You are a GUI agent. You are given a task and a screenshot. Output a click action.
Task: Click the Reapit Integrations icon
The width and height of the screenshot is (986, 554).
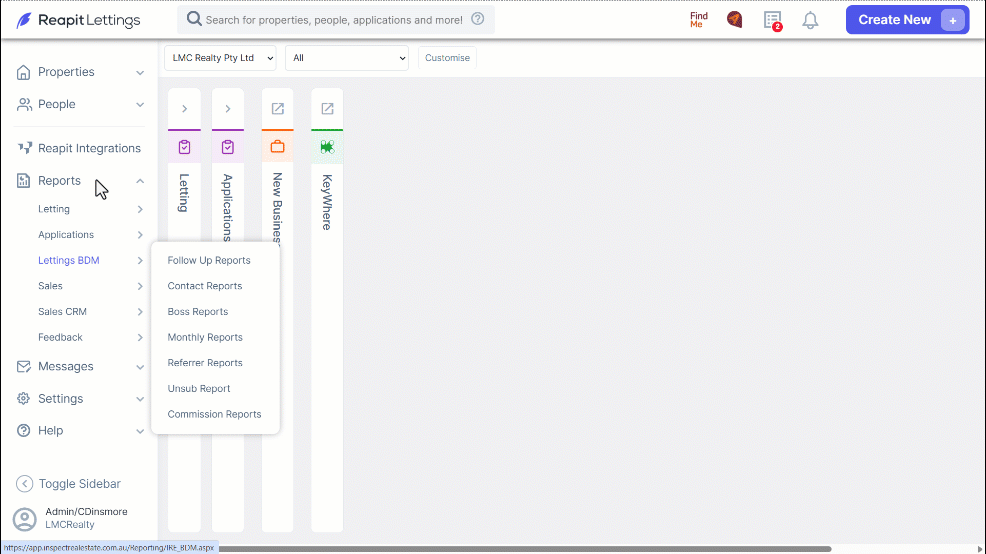point(25,148)
